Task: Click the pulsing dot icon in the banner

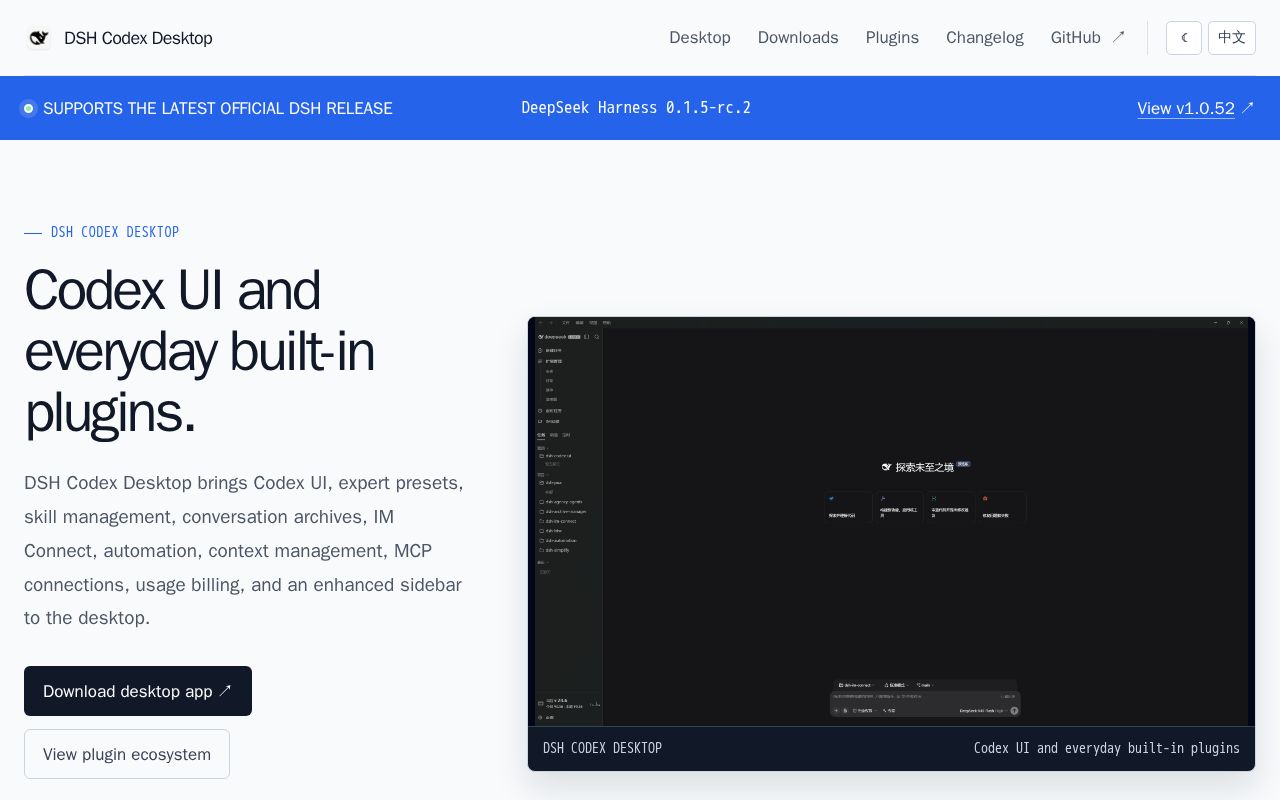Action: [x=28, y=108]
